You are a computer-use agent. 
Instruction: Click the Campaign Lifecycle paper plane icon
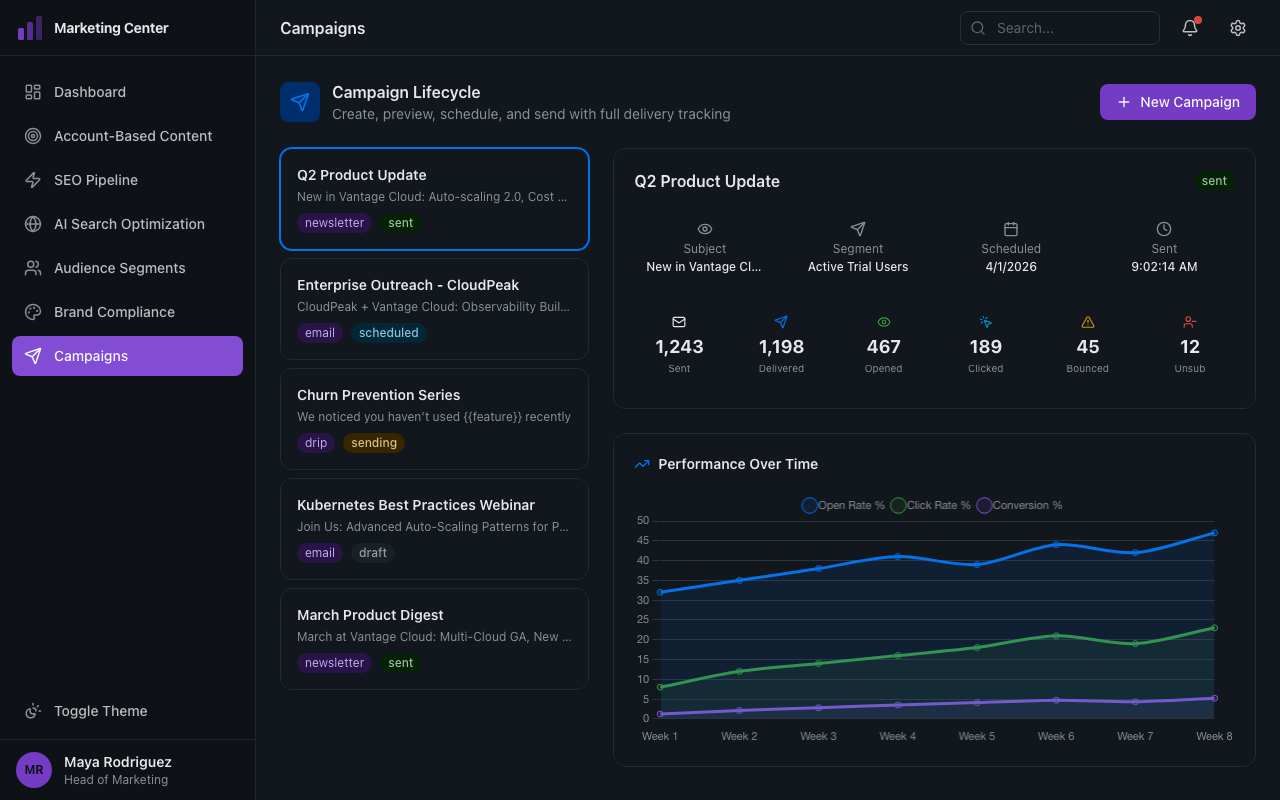point(300,101)
